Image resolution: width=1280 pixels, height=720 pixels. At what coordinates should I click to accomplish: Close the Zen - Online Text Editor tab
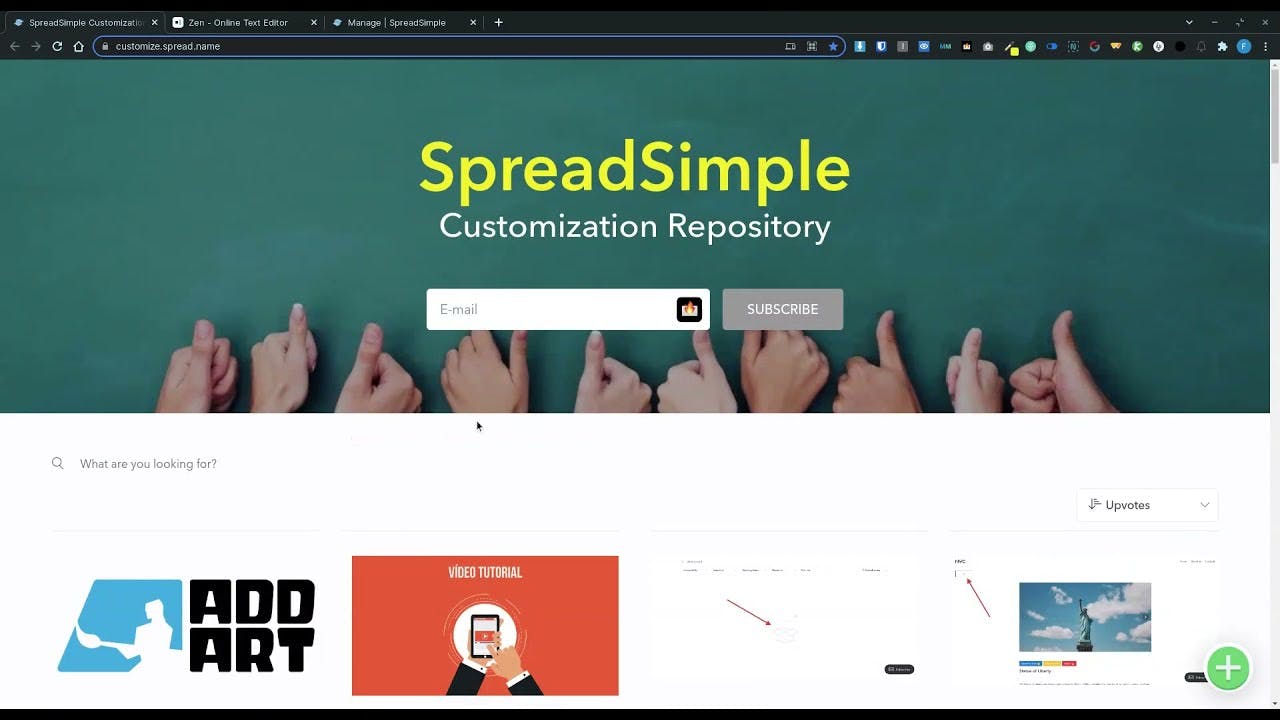click(313, 22)
